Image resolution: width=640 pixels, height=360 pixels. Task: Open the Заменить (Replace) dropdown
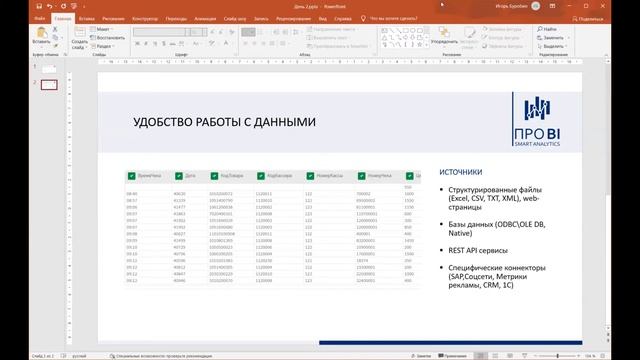554,38
